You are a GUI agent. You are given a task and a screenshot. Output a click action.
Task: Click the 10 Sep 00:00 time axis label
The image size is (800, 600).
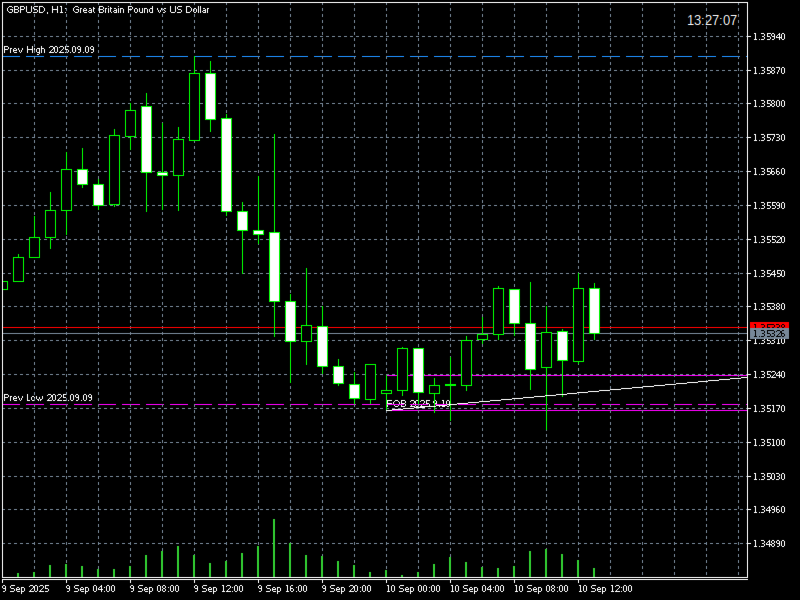(413, 589)
